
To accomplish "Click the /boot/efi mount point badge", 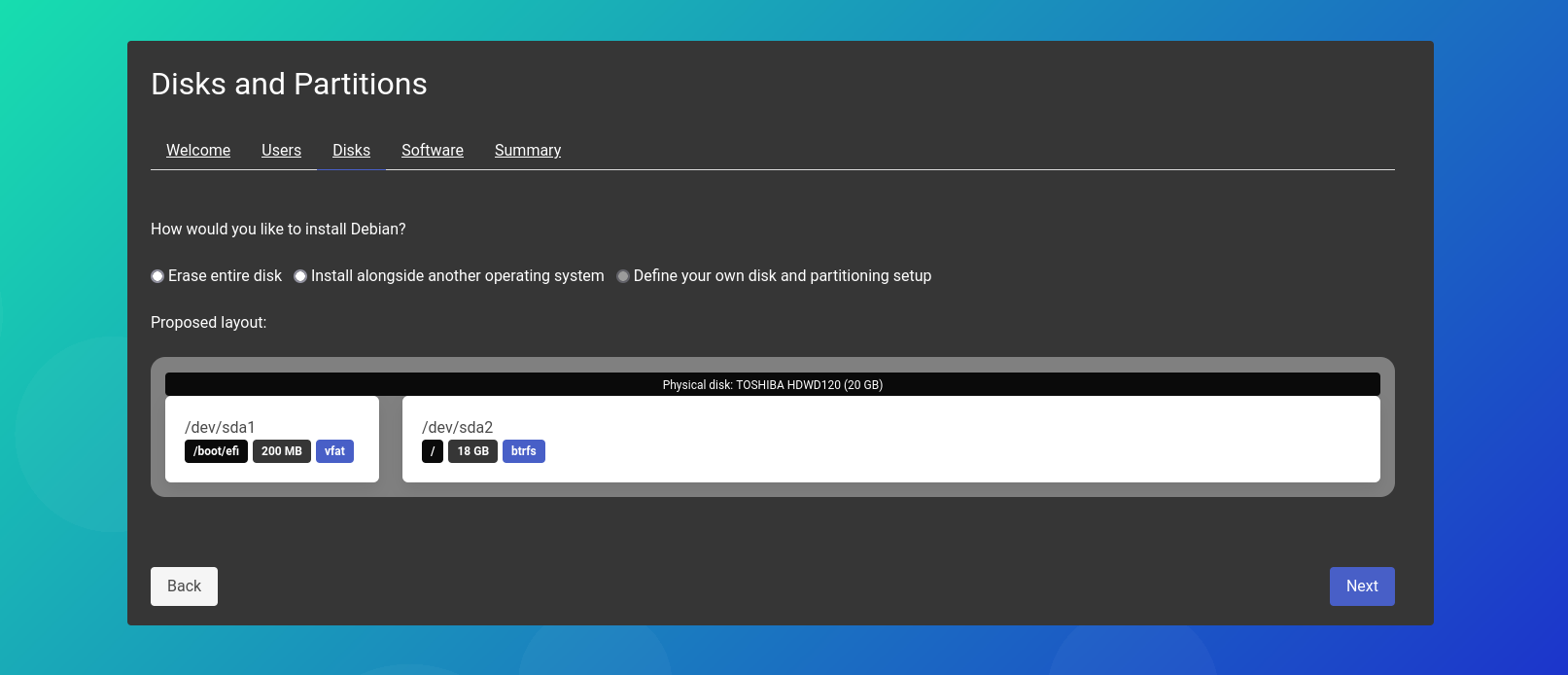I will pyautogui.click(x=216, y=451).
